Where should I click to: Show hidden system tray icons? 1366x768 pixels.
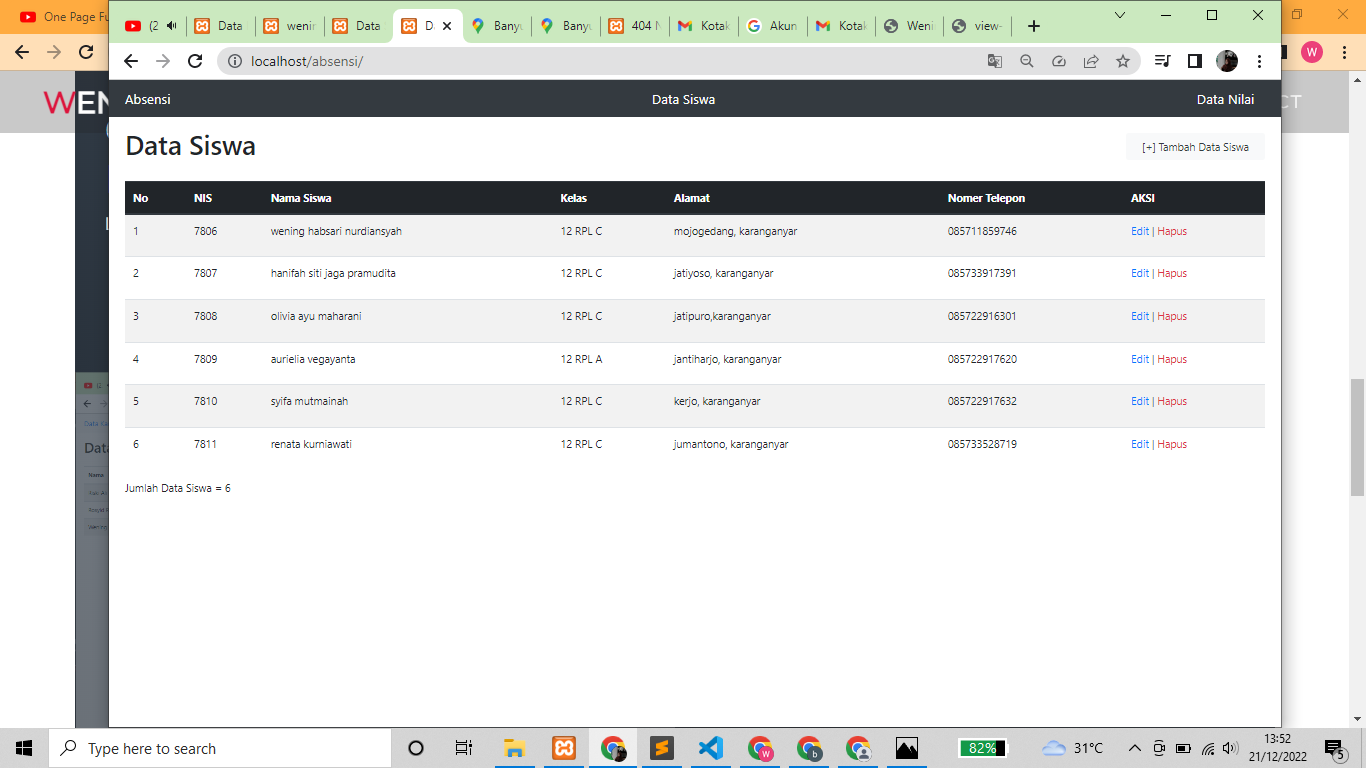tap(1134, 748)
